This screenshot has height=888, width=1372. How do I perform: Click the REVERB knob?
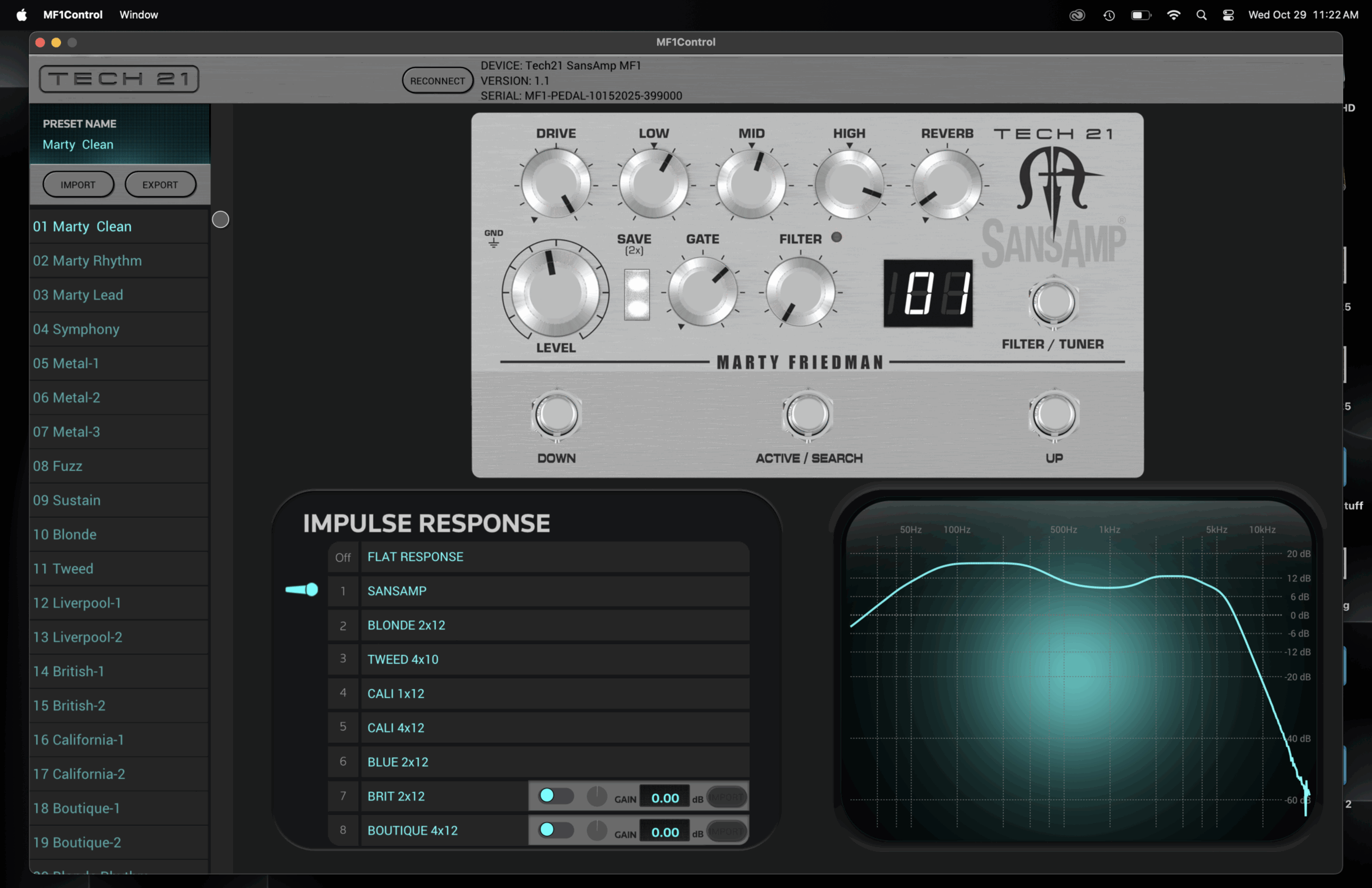(x=947, y=184)
